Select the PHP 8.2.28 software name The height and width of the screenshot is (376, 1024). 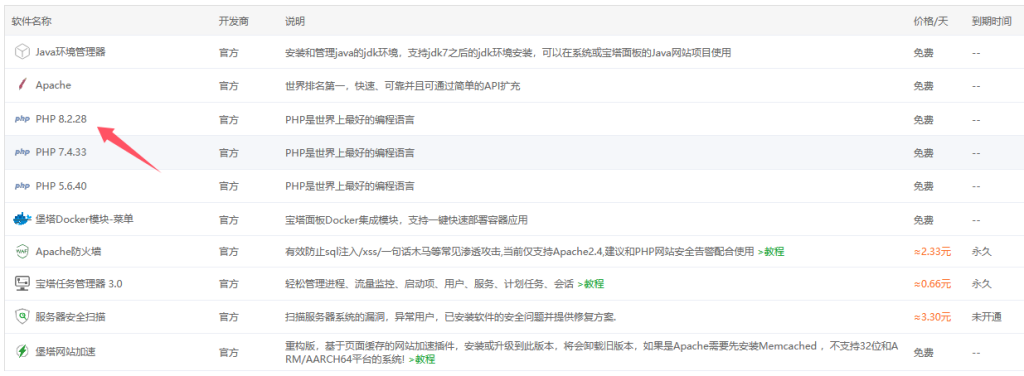tap(61, 119)
